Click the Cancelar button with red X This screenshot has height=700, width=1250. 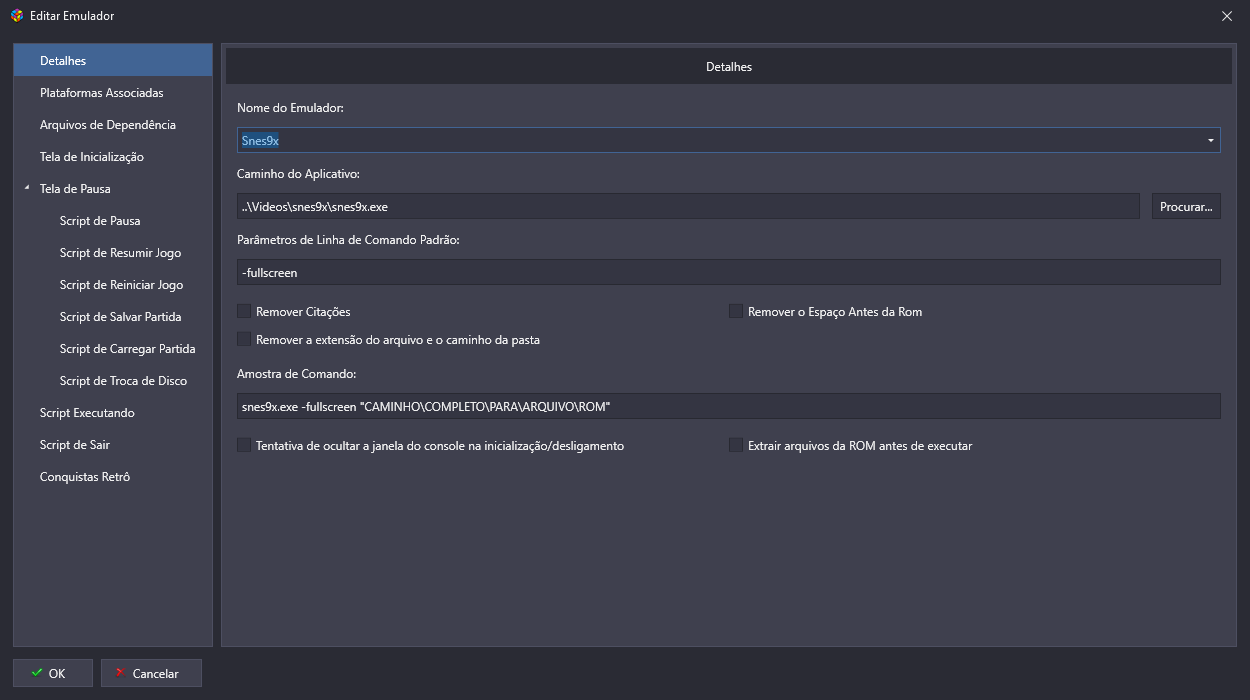point(151,673)
